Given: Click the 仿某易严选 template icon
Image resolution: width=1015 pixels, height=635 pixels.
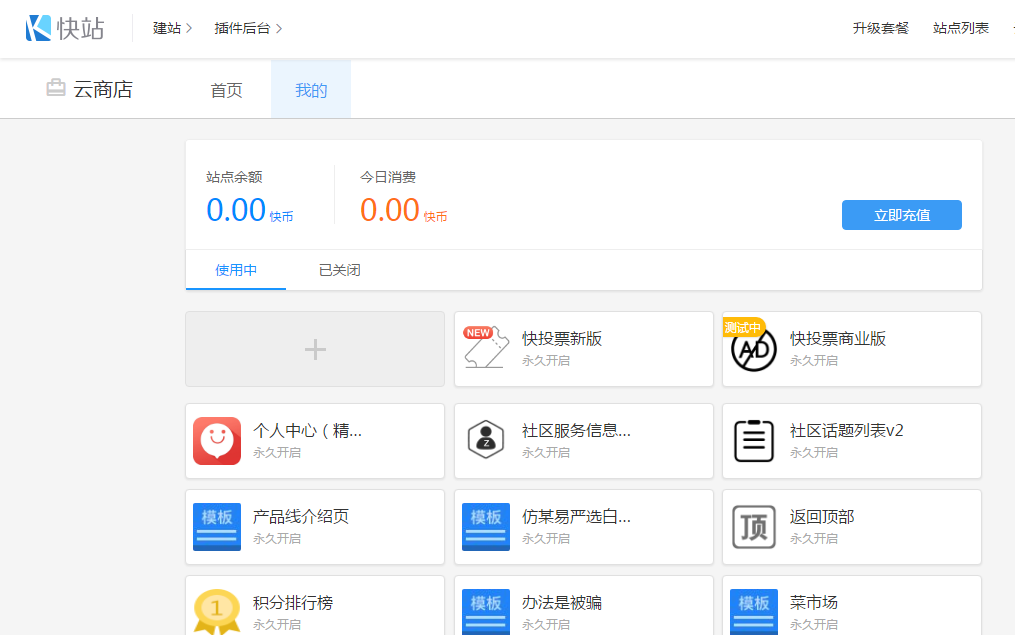Looking at the screenshot, I should point(486,527).
